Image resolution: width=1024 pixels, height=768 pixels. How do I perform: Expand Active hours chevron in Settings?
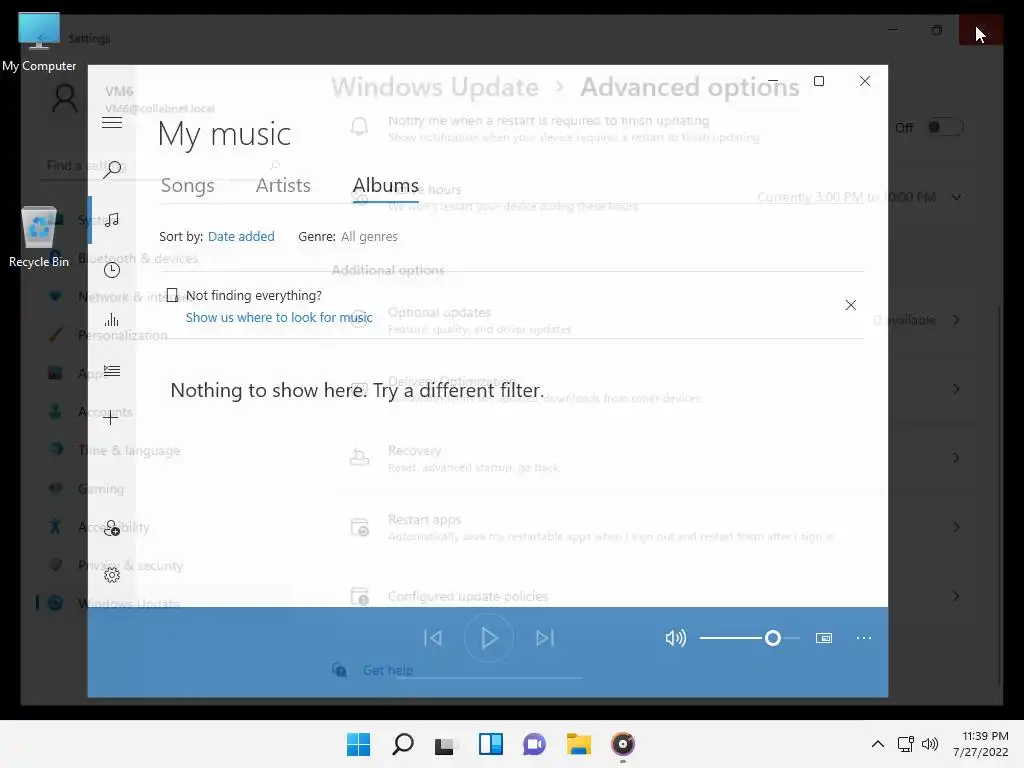[x=956, y=197]
